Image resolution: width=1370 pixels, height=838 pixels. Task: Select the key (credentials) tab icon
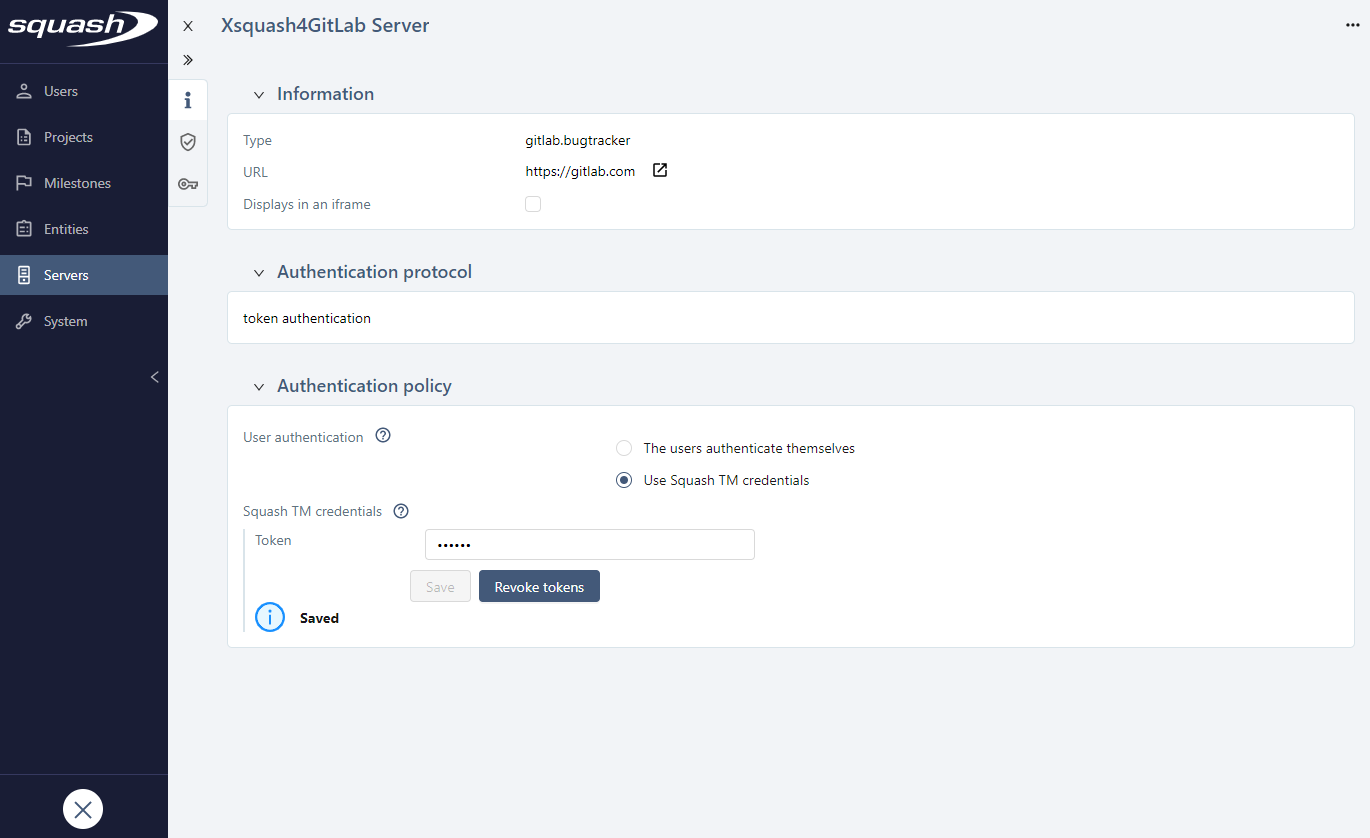point(187,183)
